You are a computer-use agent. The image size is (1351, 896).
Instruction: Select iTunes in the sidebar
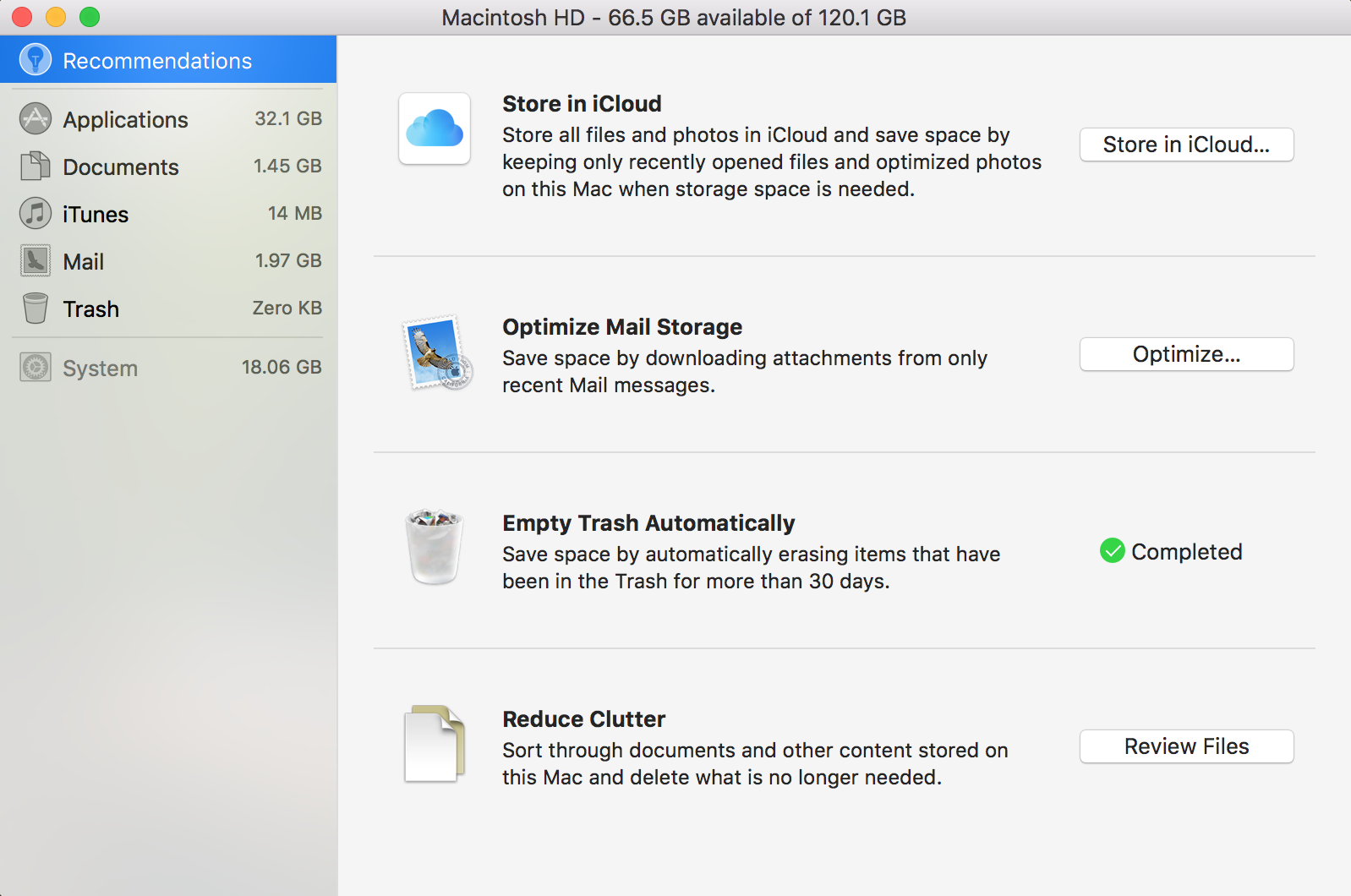(x=168, y=214)
